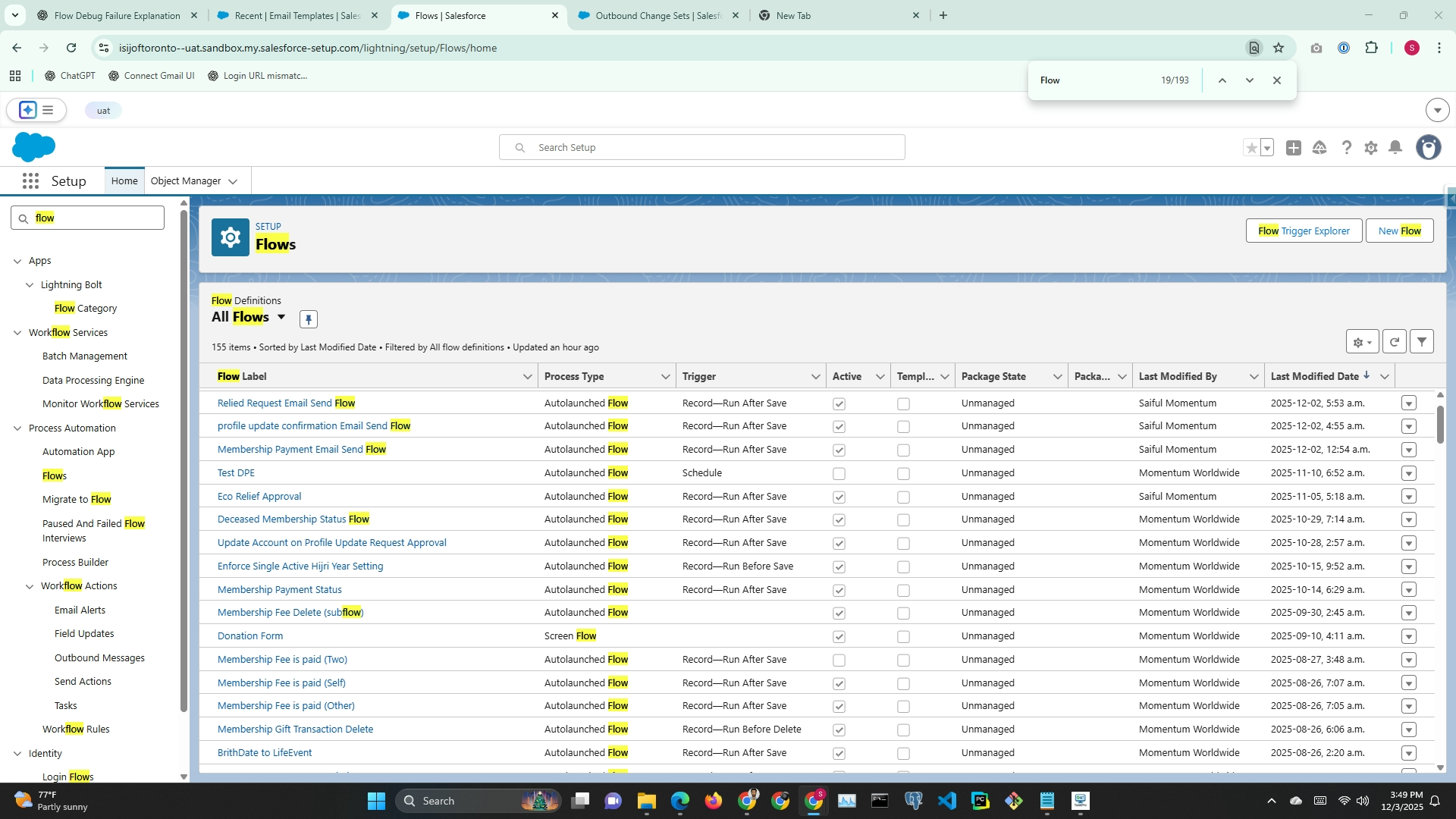This screenshot has width=1456, height=819.
Task: Click the App Launcher dots icon
Action: (x=30, y=181)
